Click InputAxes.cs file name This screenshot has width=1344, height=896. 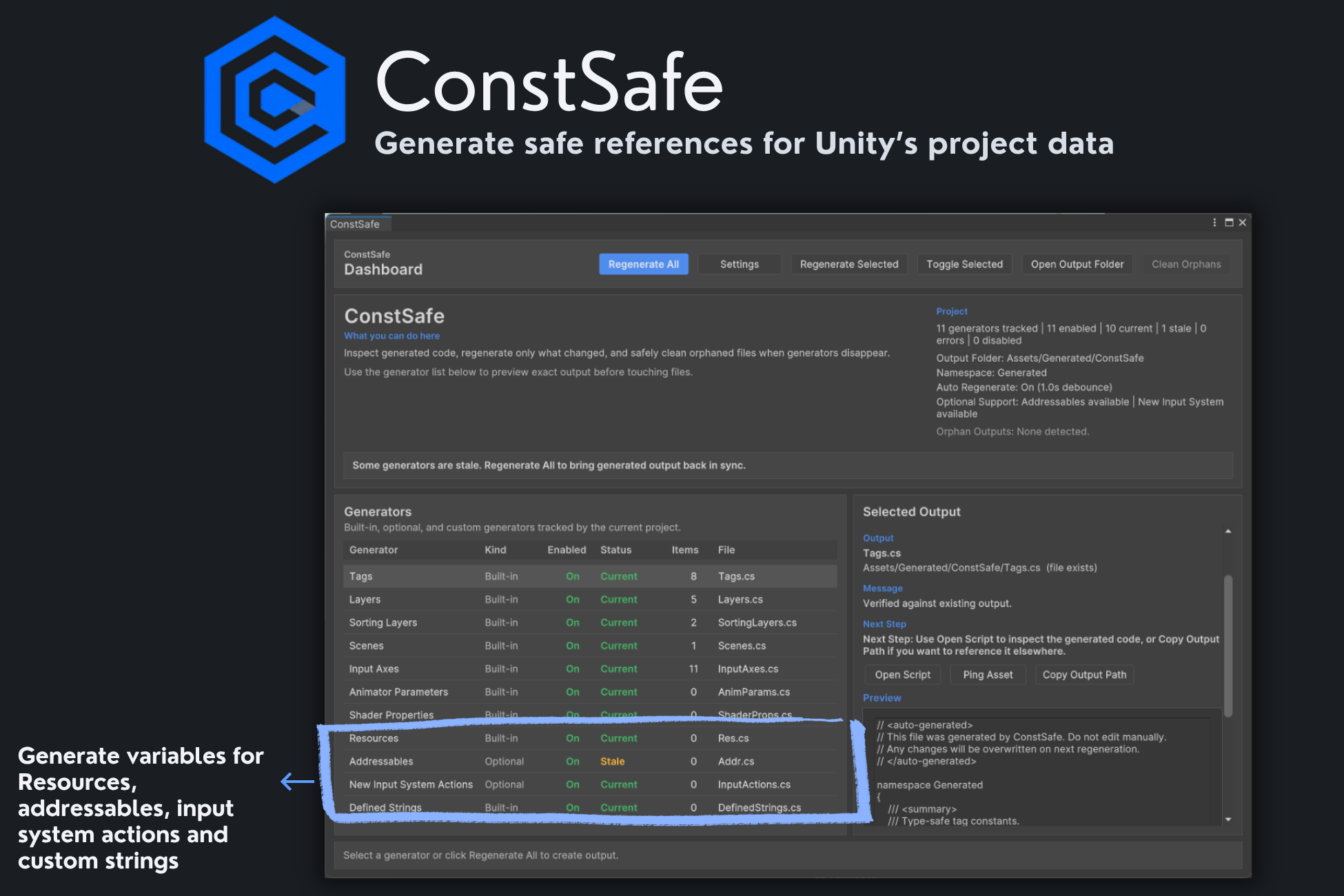[x=748, y=669]
